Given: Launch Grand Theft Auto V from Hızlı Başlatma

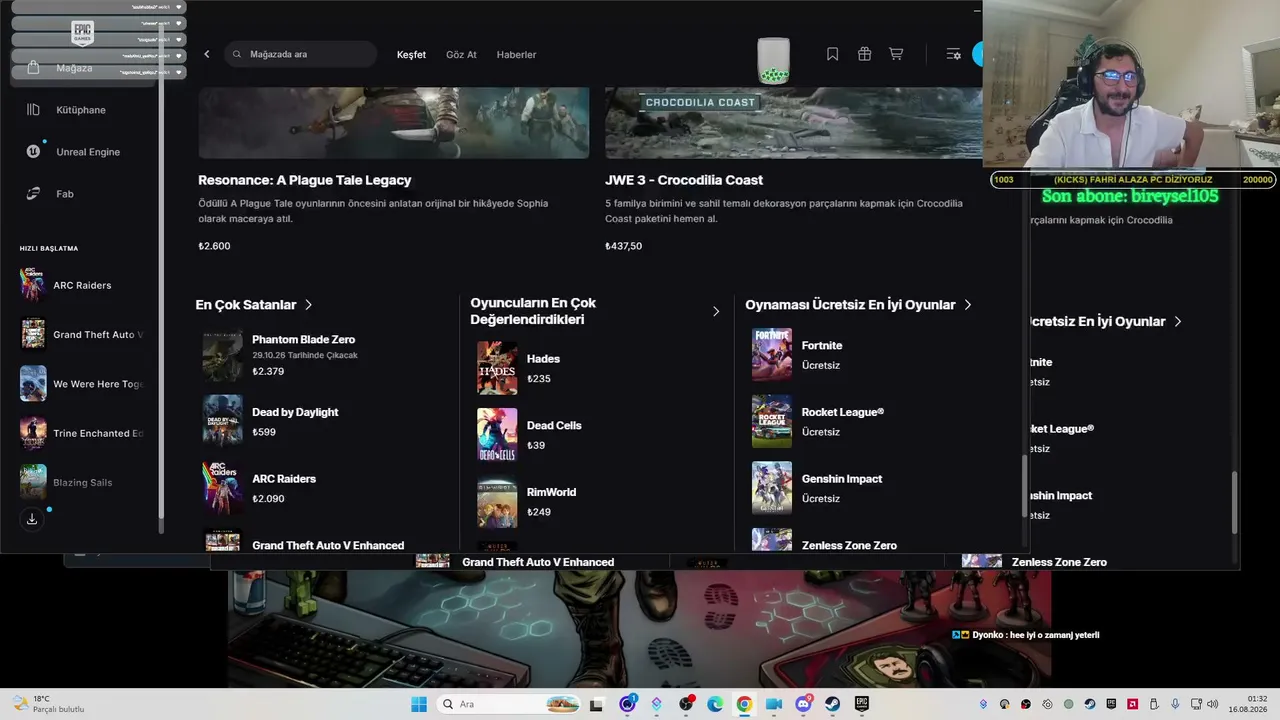Looking at the screenshot, I should click(84, 334).
